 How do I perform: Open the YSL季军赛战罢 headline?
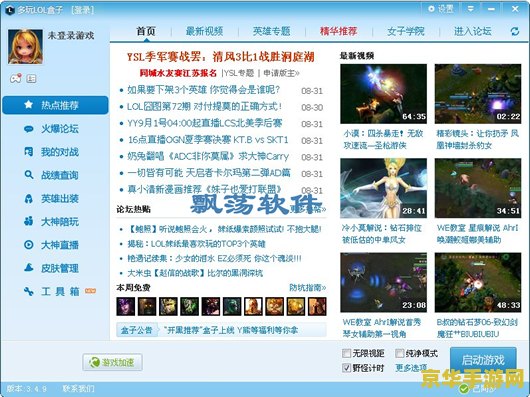(x=220, y=57)
